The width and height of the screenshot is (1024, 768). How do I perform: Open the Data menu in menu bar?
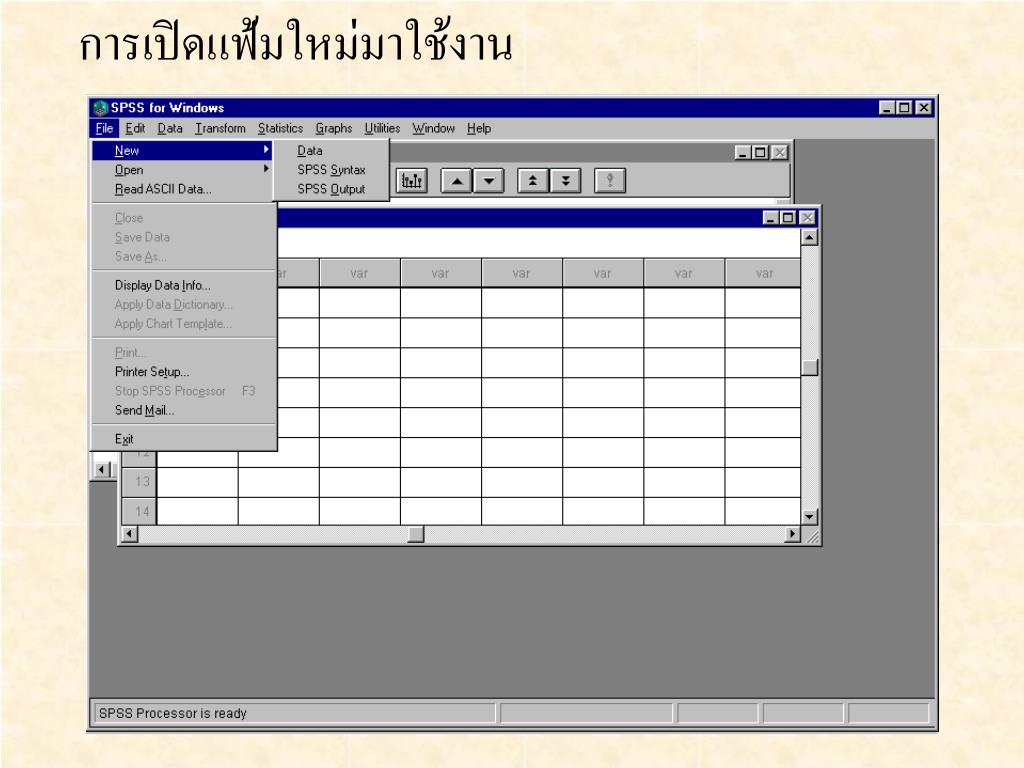170,129
